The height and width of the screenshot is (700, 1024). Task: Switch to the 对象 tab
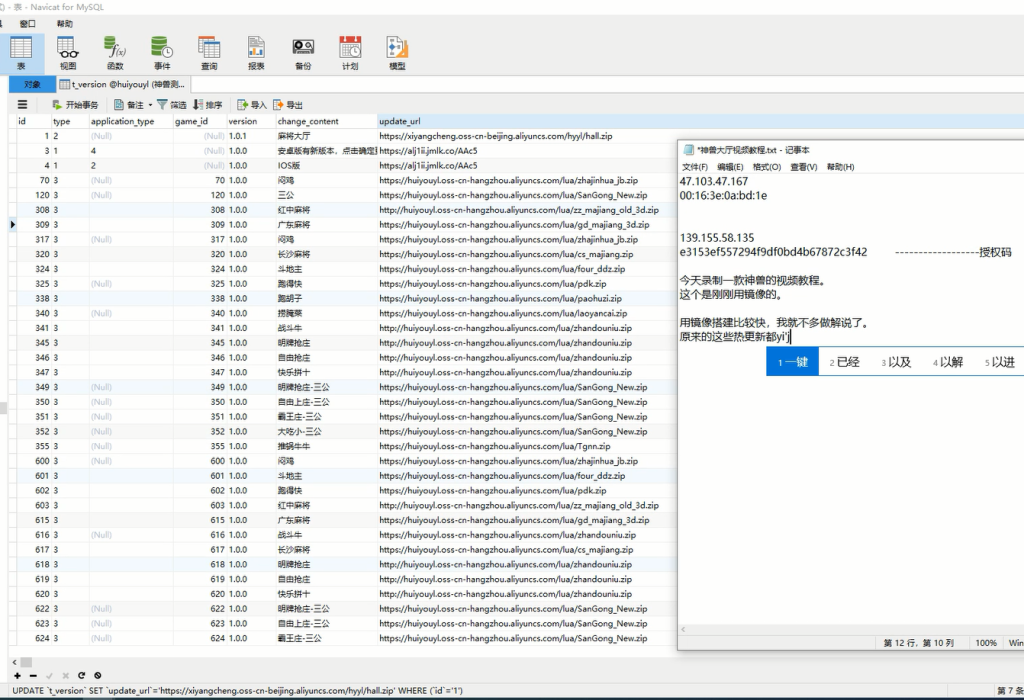(30, 83)
